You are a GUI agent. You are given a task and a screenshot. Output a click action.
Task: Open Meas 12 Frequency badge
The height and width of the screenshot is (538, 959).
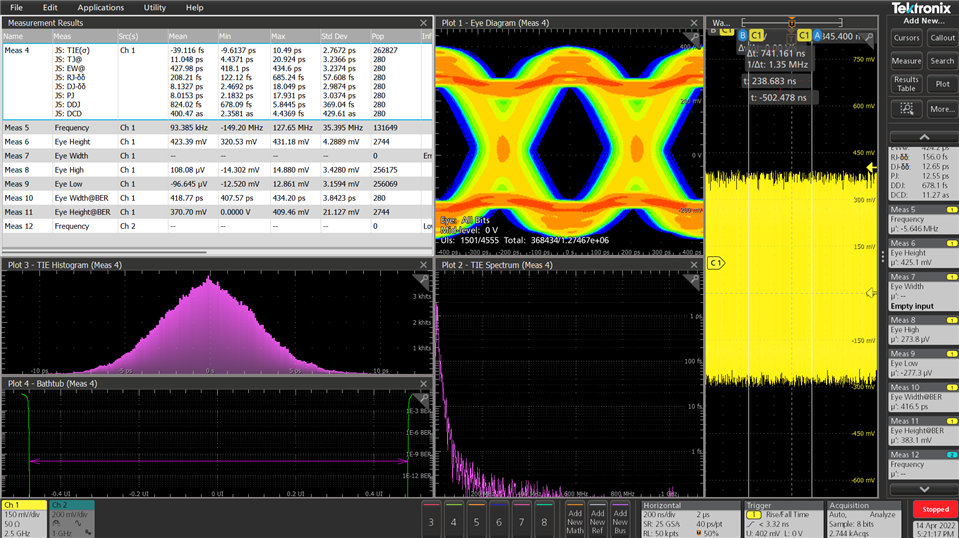click(x=924, y=465)
